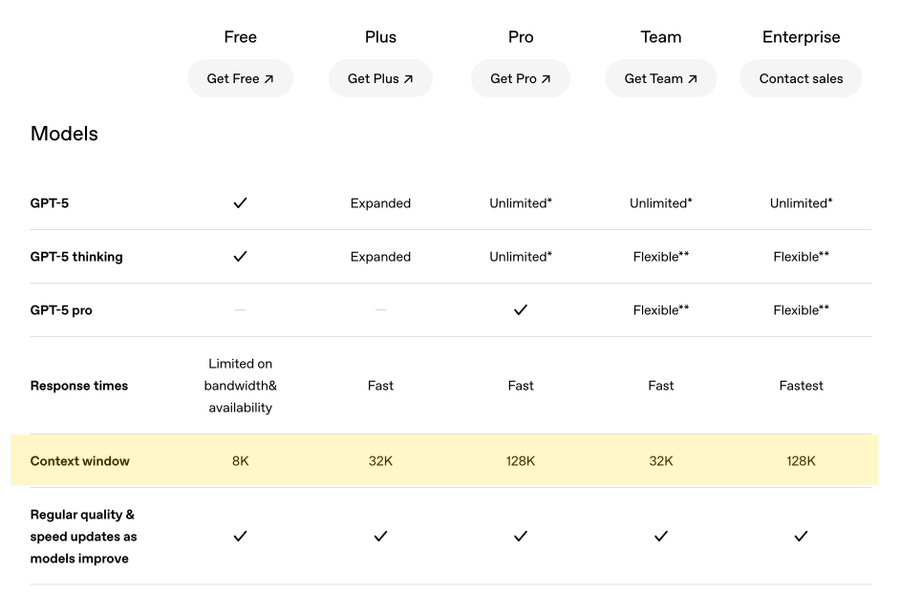Click the Regular quality checkmark under Team
Screen dimensions: 900x613
point(661,537)
